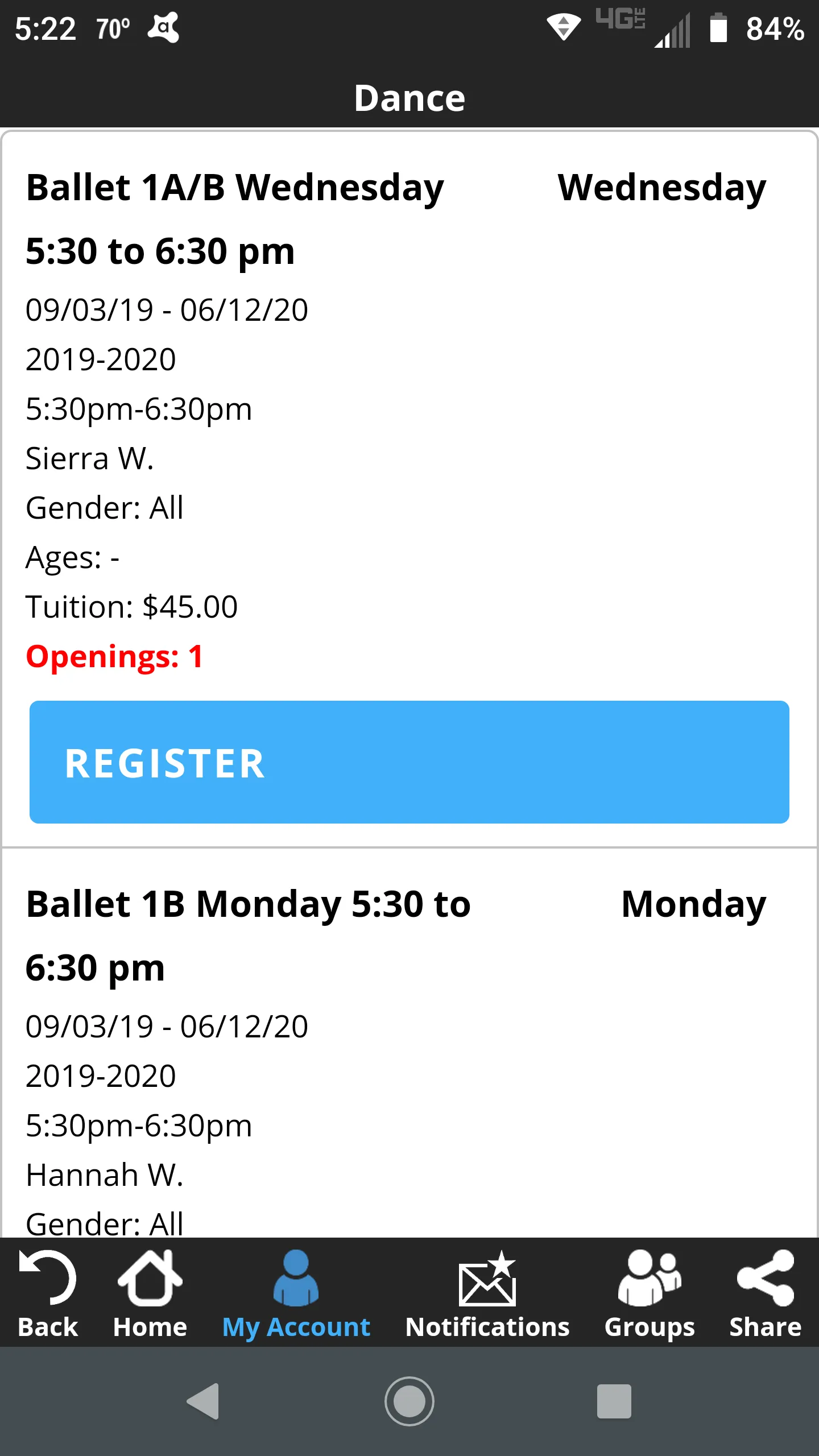Open the Groups people icon
Viewport: 819px width, 1456px height.
tap(650, 1277)
